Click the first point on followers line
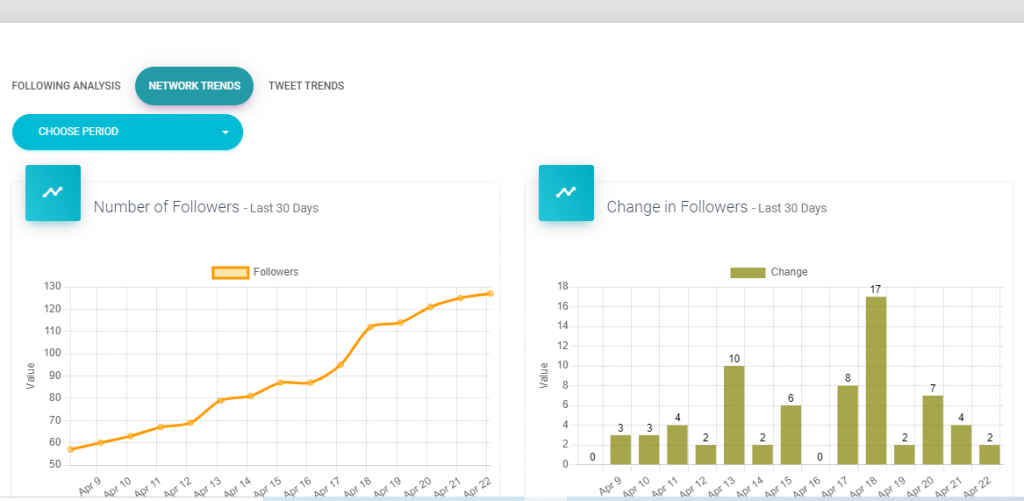This screenshot has height=501, width=1024. pos(71,449)
